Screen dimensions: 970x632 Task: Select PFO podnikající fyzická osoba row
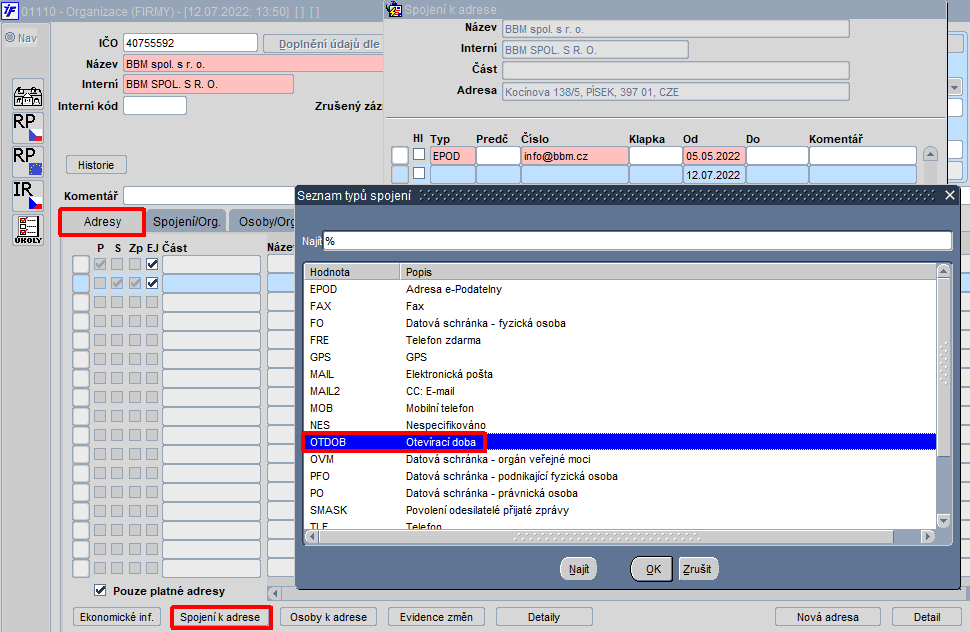[x=621, y=476]
